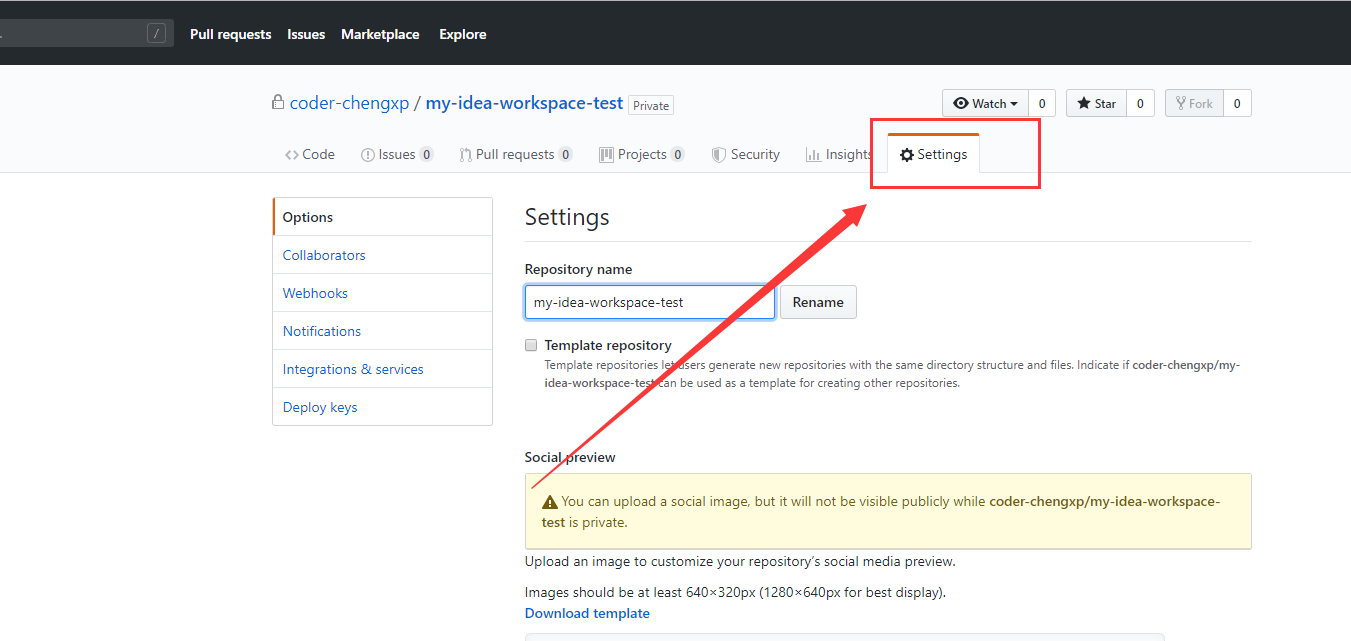Focus the Repository name input field
The width and height of the screenshot is (1351, 641).
pos(650,302)
